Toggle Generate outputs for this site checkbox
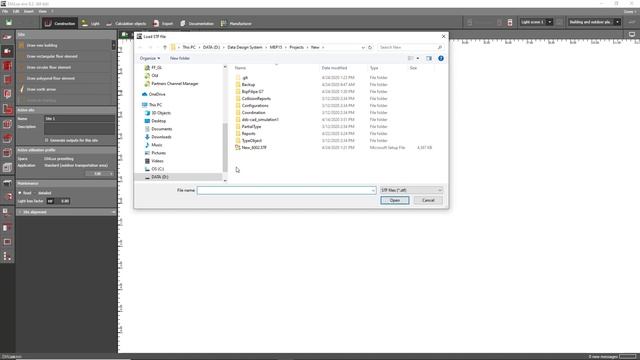This screenshot has width=640, height=360. pos(47,140)
